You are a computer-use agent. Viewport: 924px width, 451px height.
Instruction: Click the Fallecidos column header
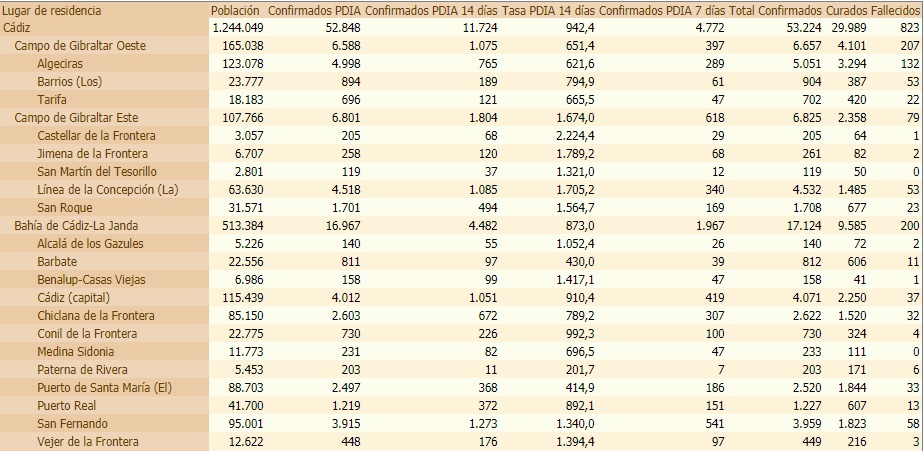[897, 10]
